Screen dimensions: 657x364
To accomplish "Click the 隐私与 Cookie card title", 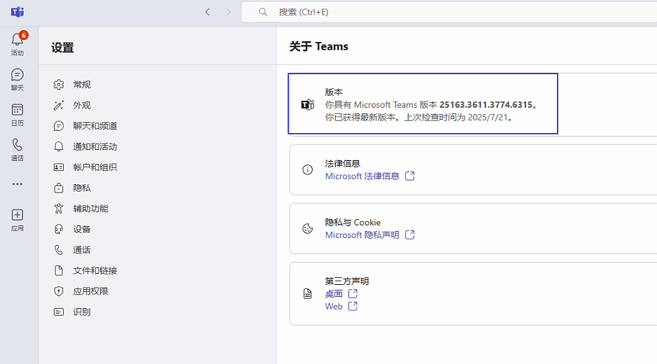I will 353,222.
